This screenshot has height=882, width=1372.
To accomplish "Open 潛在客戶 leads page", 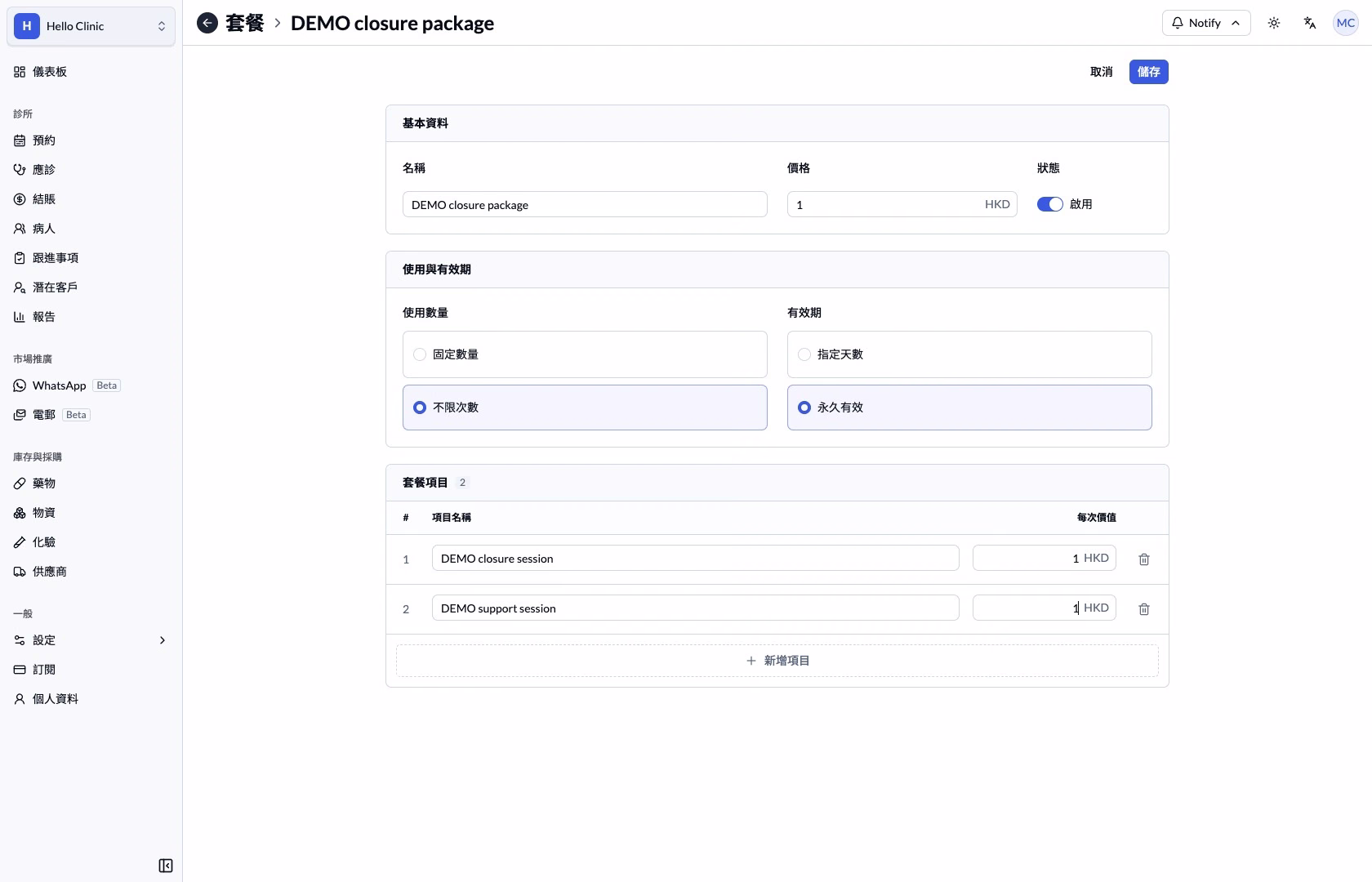I will click(x=91, y=287).
